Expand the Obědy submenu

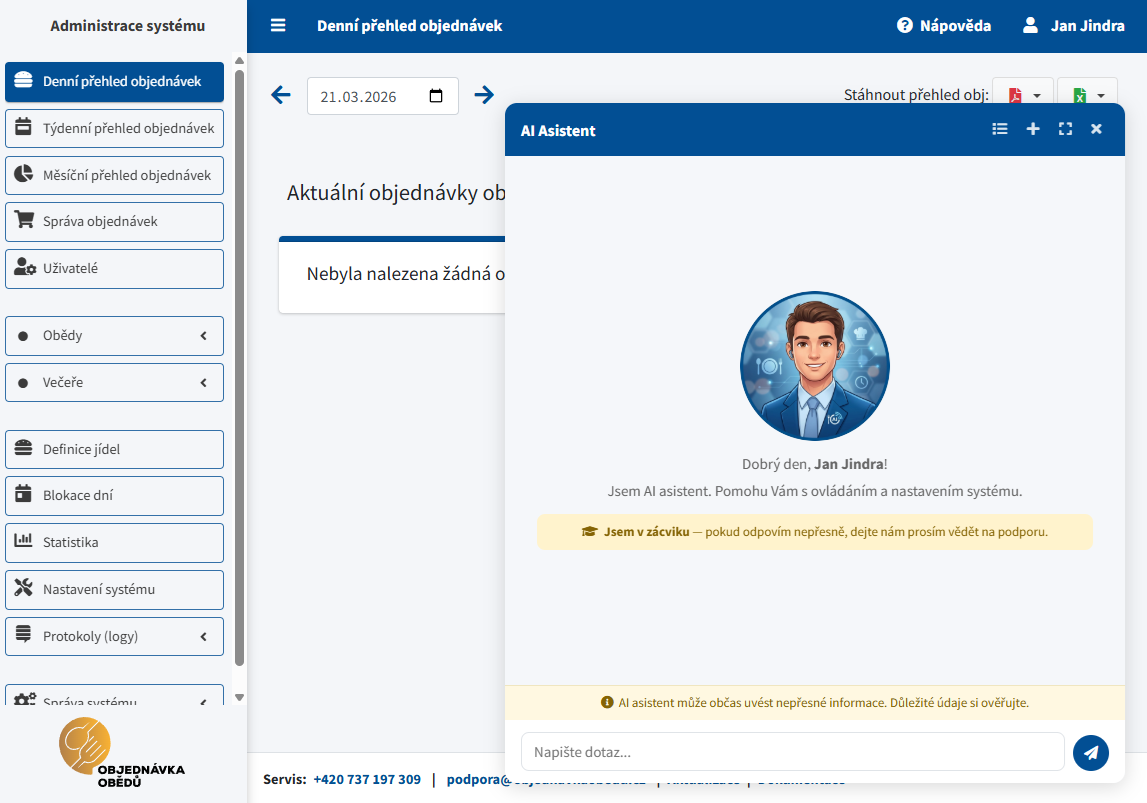114,336
